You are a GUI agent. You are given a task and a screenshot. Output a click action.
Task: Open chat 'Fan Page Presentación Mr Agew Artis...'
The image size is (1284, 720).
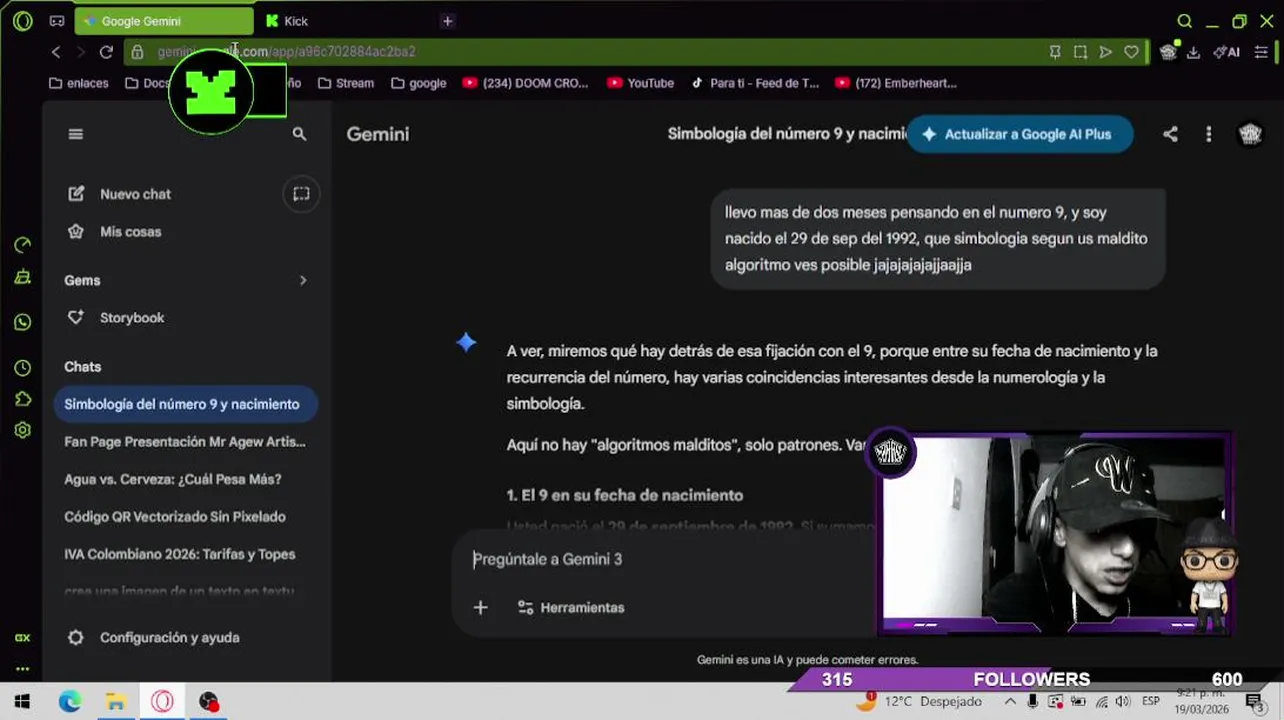click(185, 441)
